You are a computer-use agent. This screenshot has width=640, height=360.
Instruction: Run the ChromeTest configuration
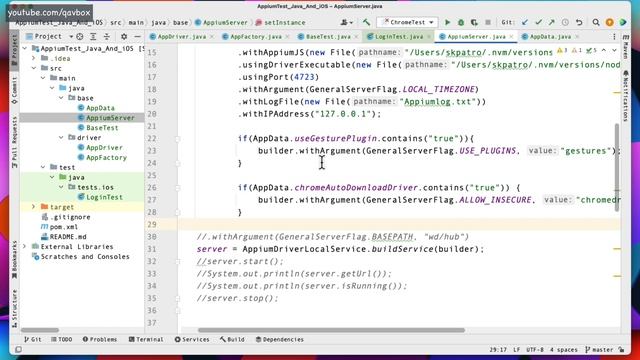[447, 22]
